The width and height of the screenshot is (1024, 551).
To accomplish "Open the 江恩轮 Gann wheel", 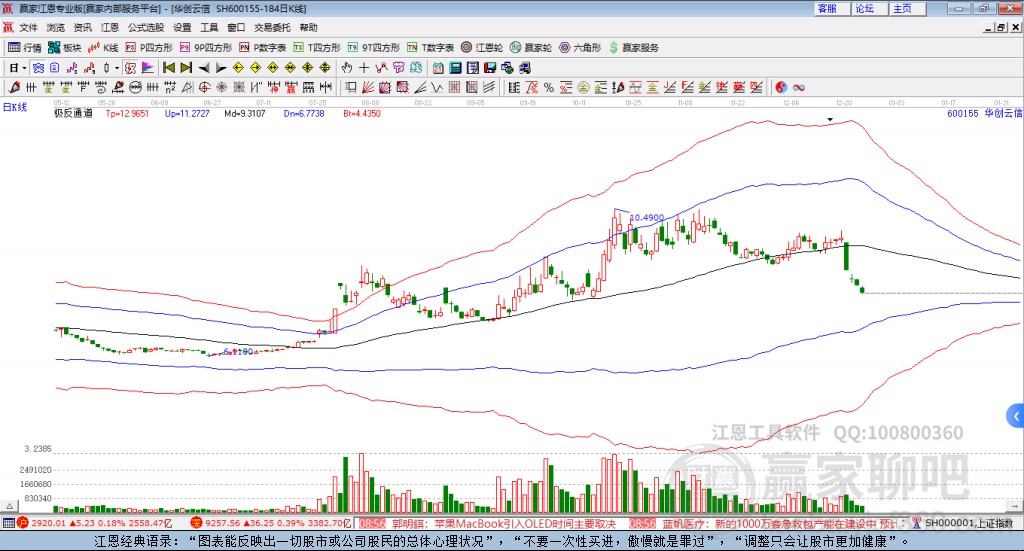I will pyautogui.click(x=482, y=48).
